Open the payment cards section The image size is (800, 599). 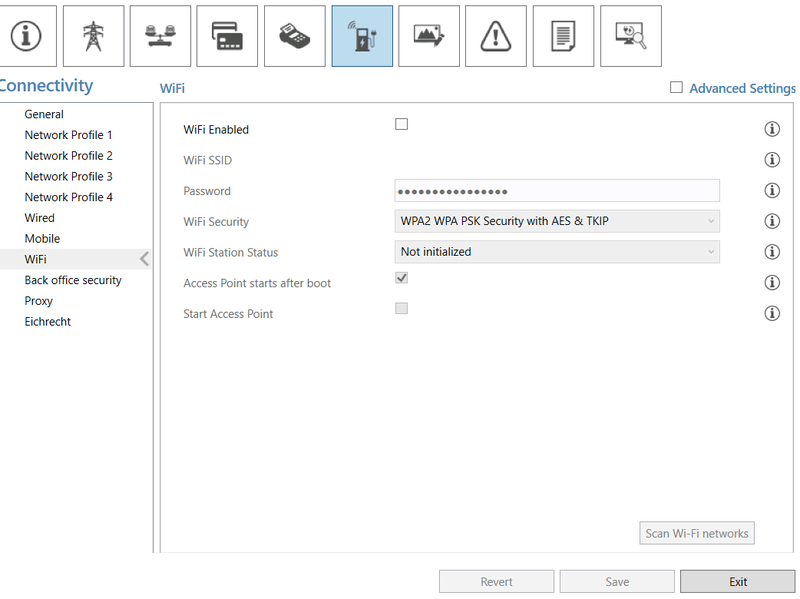click(227, 36)
